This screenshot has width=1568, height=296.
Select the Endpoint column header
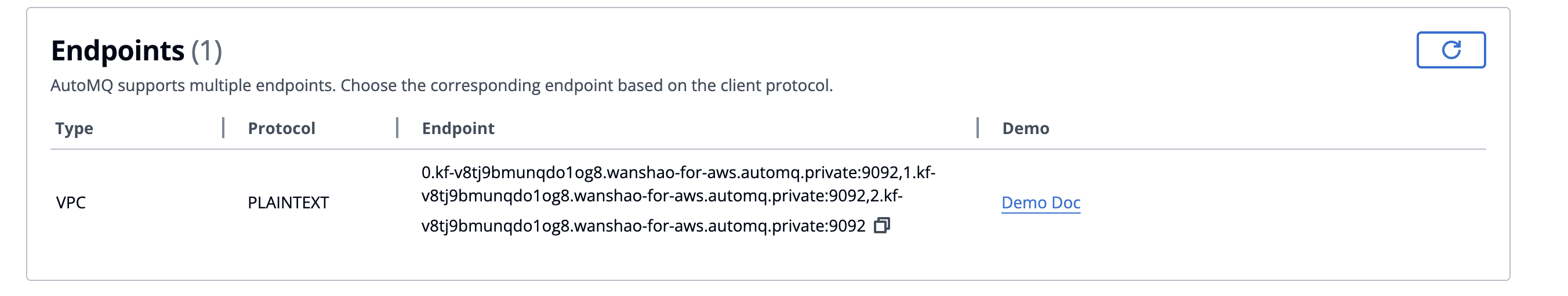point(458,128)
